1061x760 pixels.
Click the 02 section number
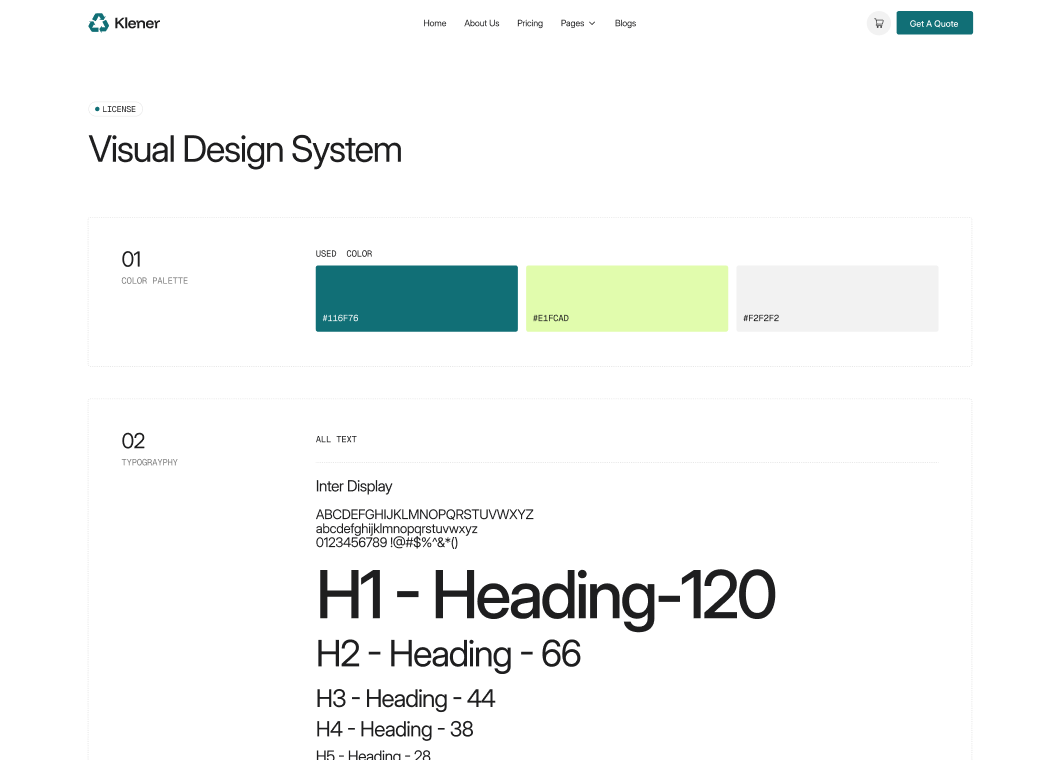click(x=133, y=441)
